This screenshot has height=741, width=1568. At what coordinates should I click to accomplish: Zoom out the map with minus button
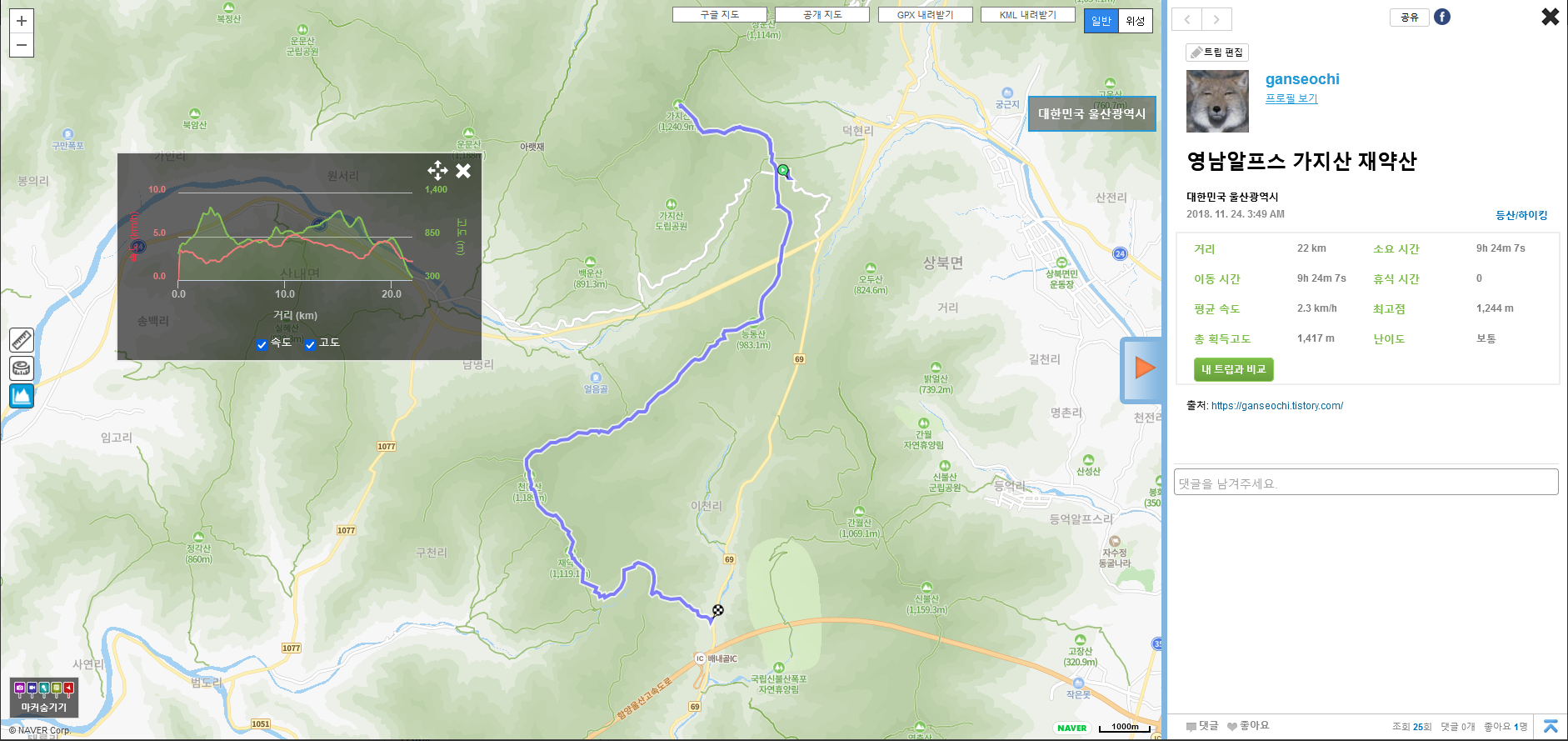pos(22,45)
